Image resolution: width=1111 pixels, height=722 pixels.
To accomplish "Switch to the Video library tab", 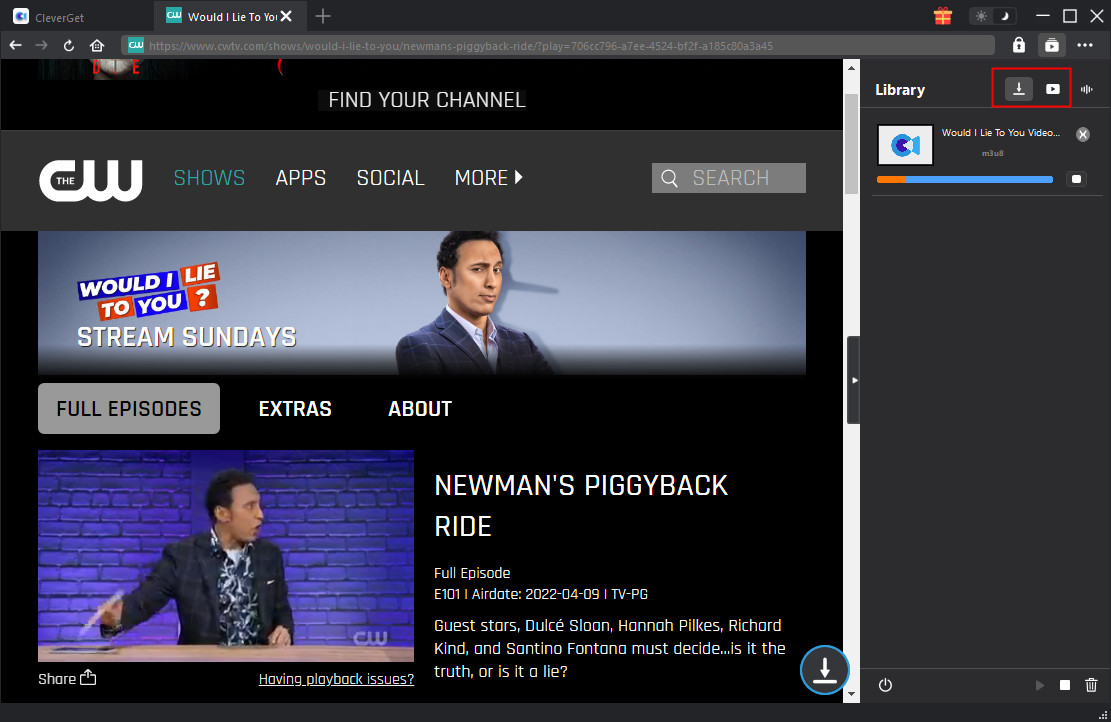I will coord(1052,89).
